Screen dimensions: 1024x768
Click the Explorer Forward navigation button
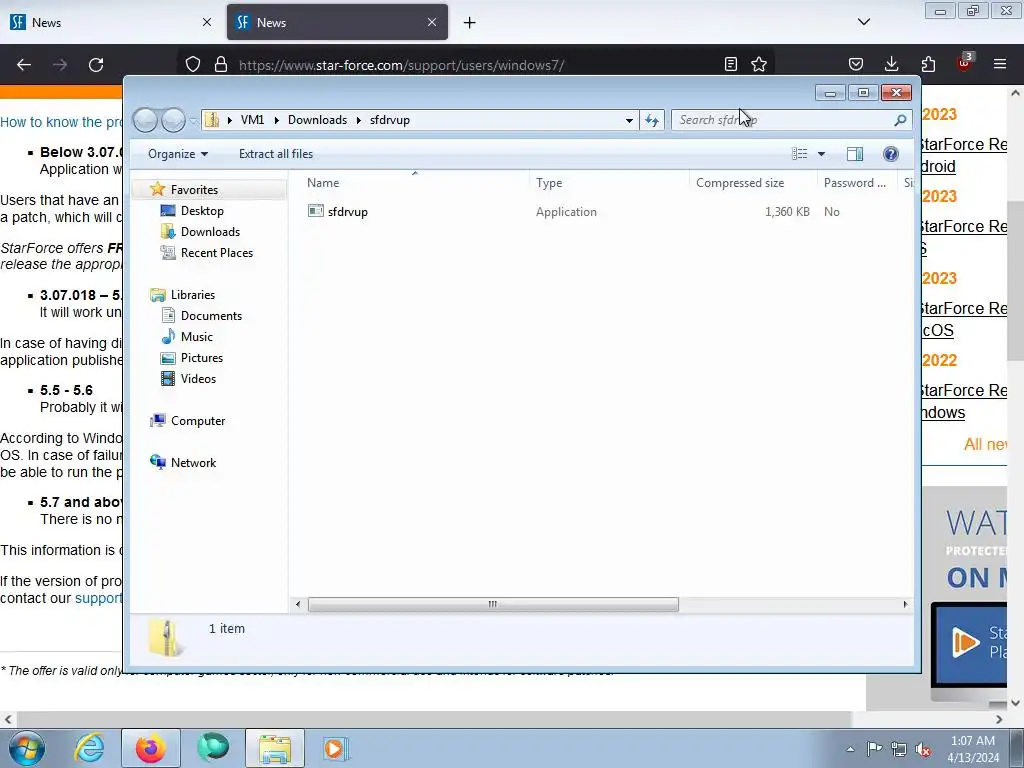pyautogui.click(x=173, y=120)
